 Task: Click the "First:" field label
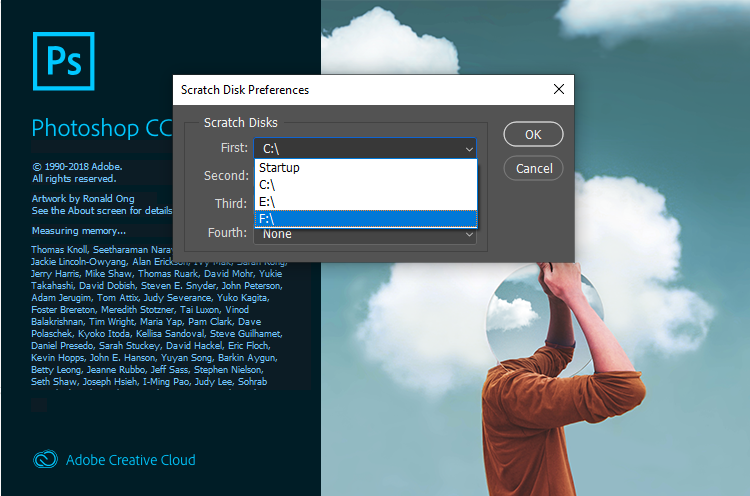[x=234, y=148]
